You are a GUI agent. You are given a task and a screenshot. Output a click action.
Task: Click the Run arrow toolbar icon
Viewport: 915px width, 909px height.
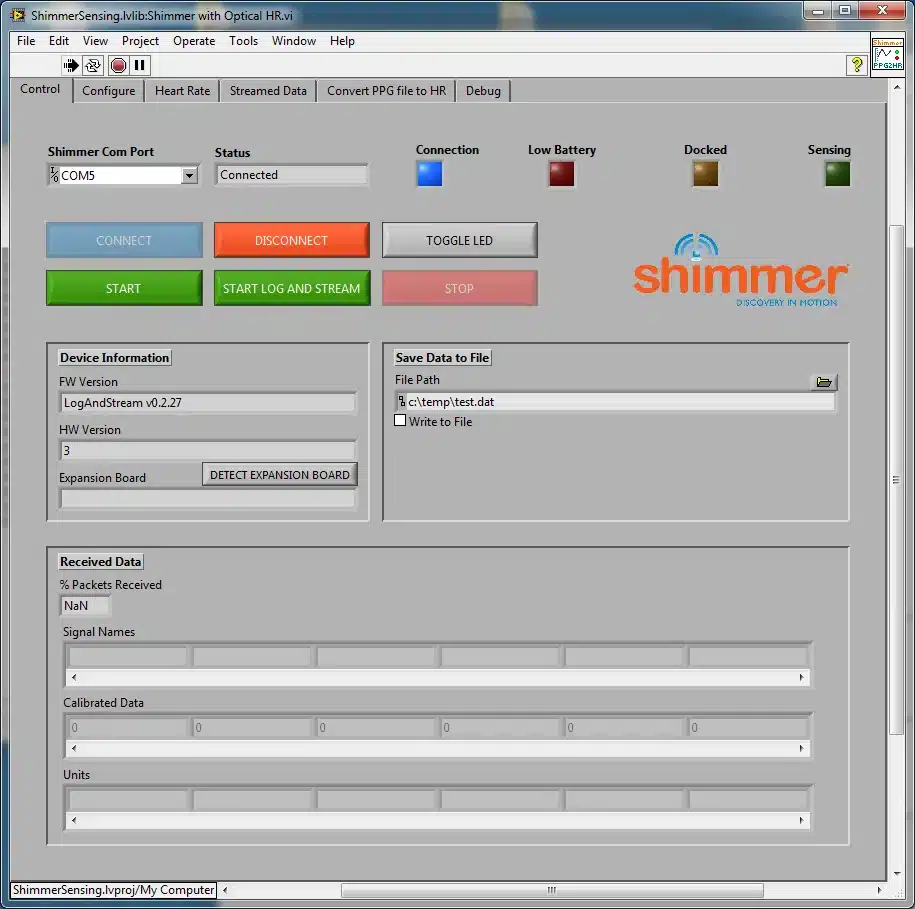click(71, 65)
